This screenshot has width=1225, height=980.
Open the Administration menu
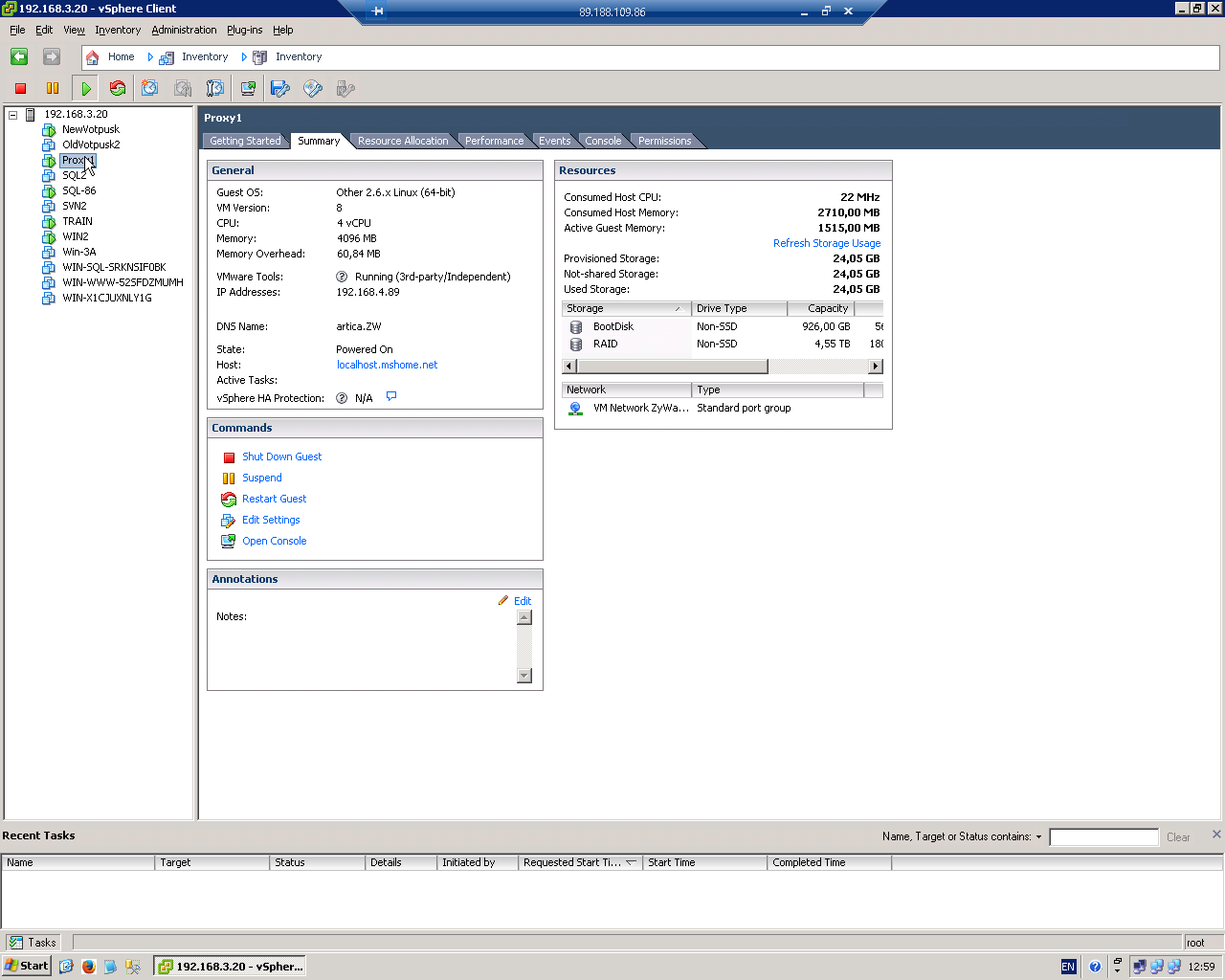point(184,30)
